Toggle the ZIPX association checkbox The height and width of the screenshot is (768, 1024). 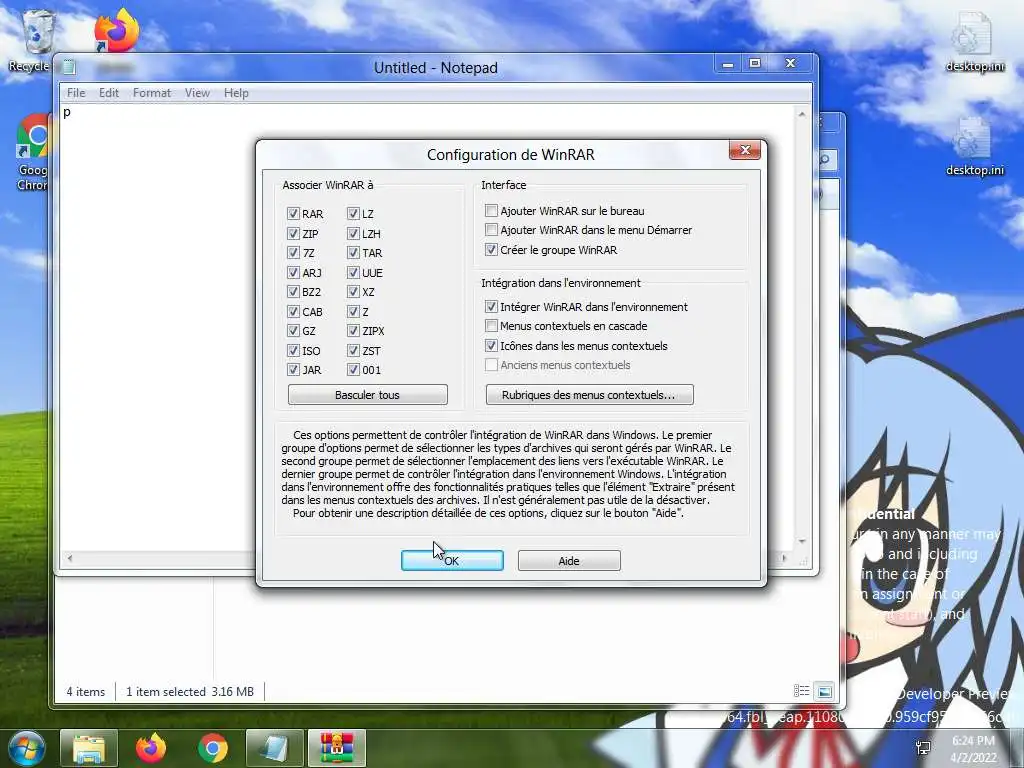[353, 331]
